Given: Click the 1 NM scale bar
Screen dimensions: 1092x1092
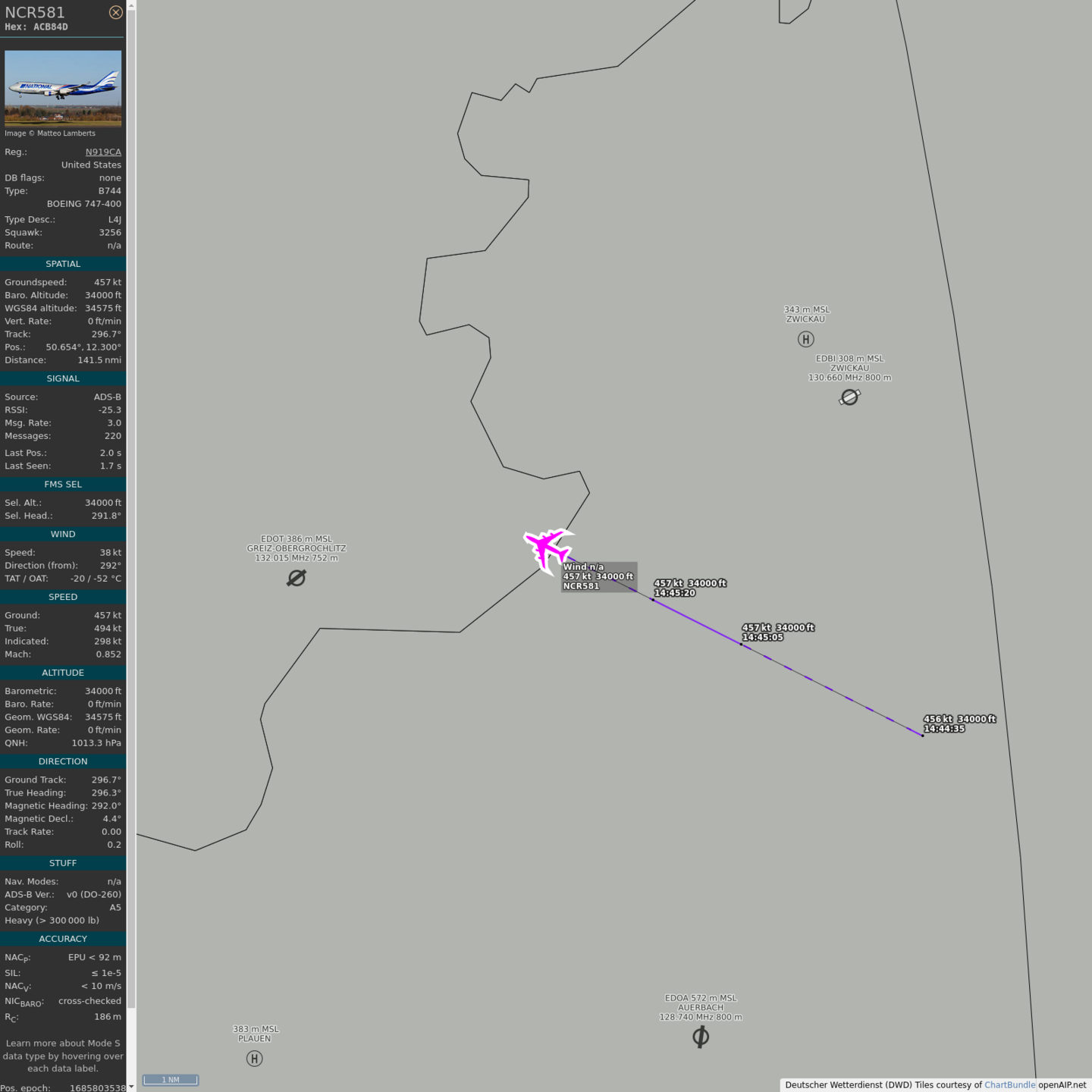Looking at the screenshot, I should coord(171,1080).
